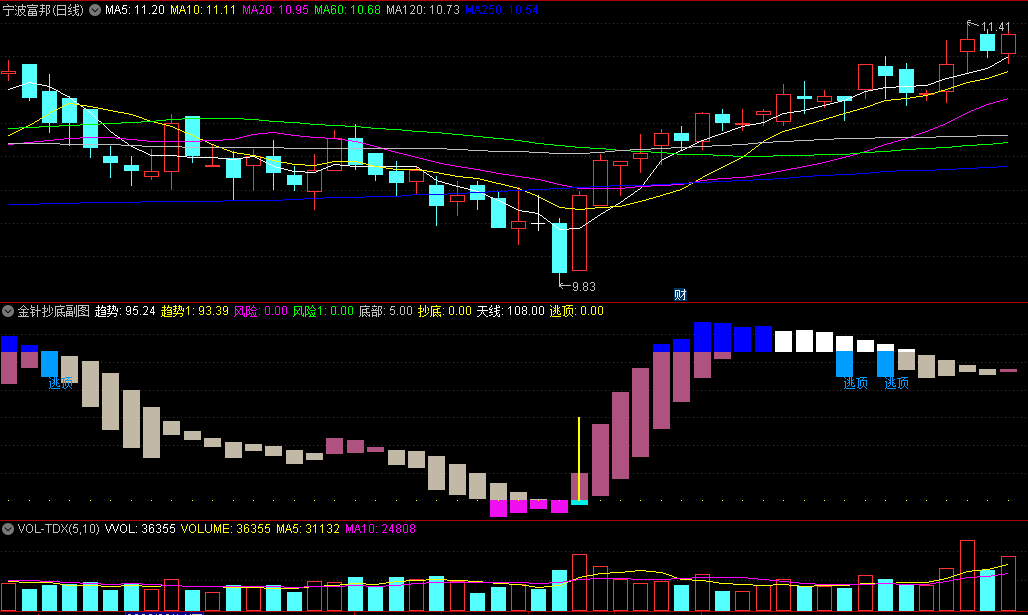
Task: Click the MA20: 10.95 label
Action: point(275,10)
